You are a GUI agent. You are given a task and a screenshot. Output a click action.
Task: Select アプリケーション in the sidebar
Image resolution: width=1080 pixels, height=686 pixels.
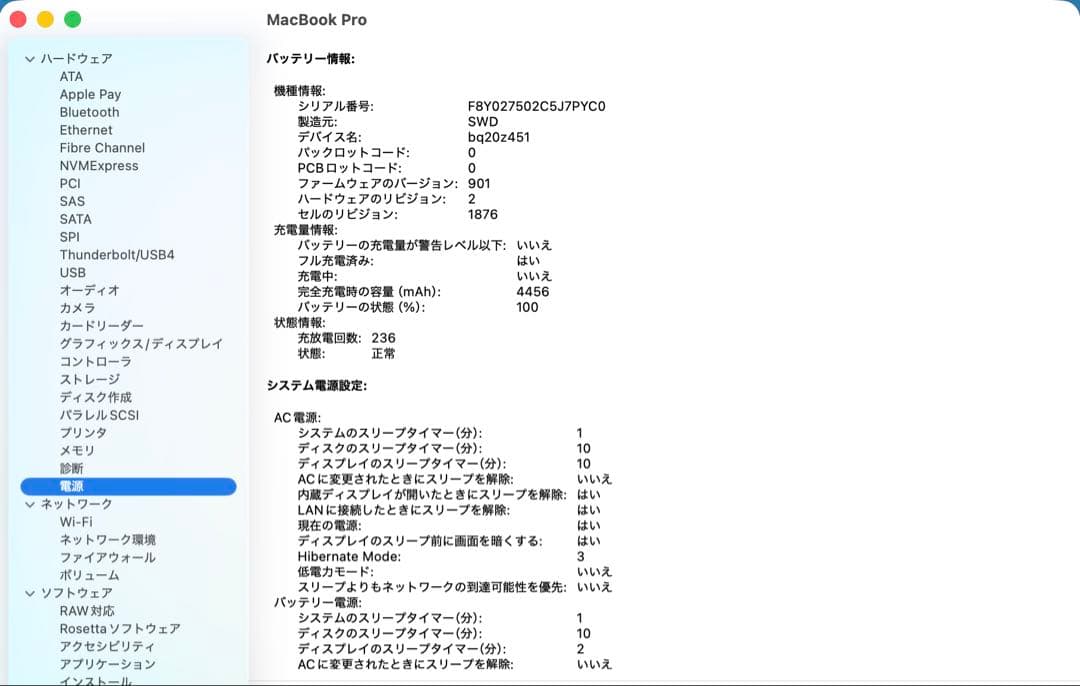(107, 665)
